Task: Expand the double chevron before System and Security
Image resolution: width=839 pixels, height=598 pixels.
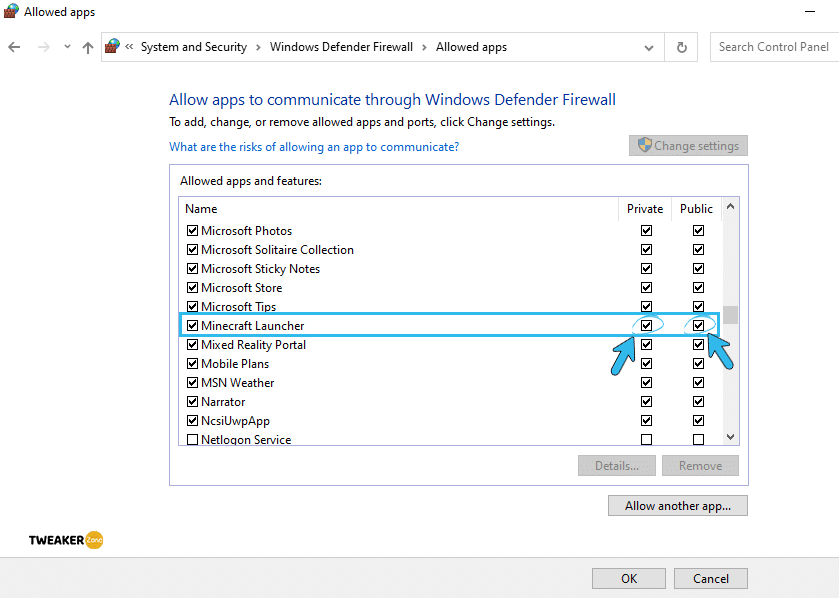Action: coord(129,47)
